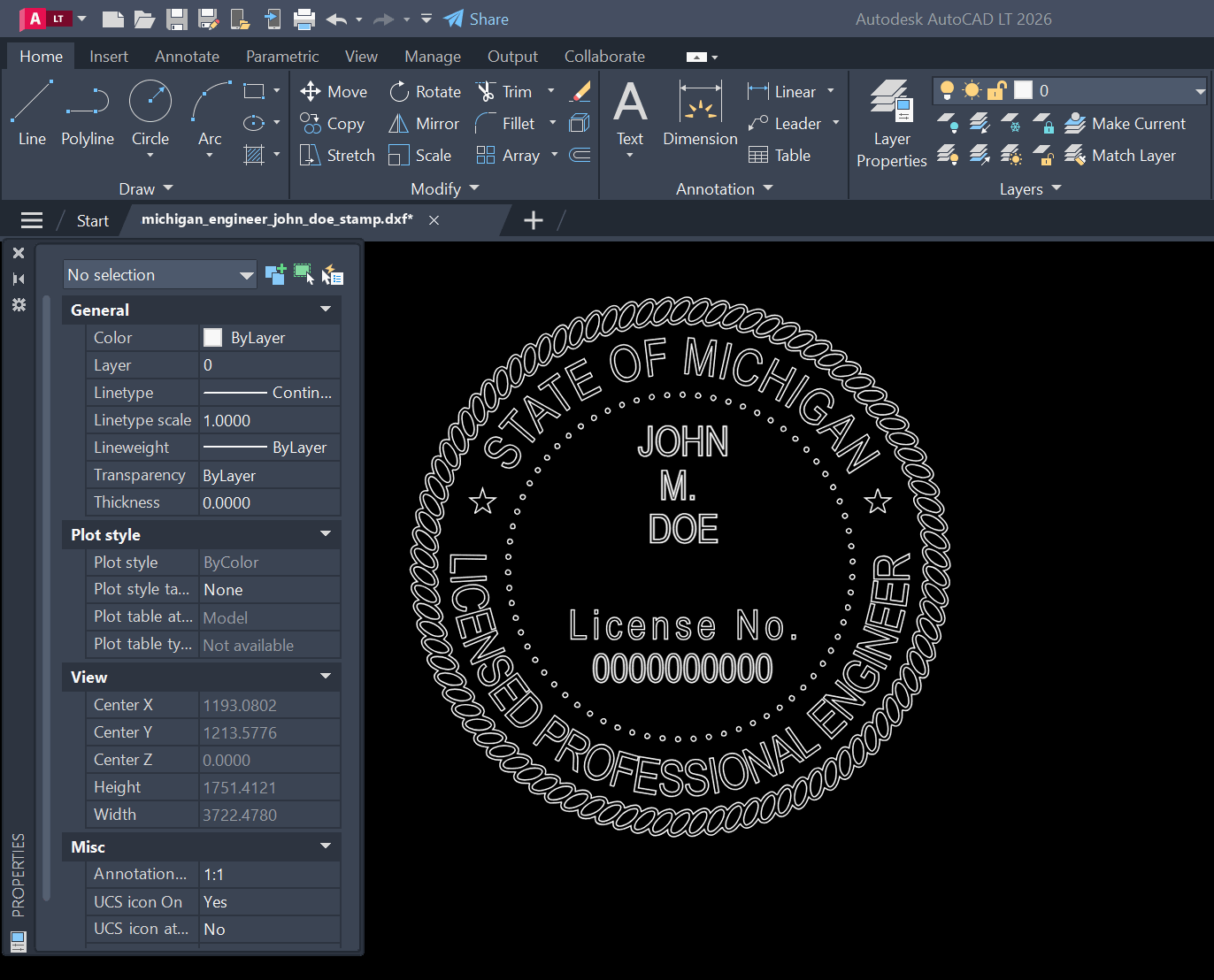Switch to the Start tab
This screenshot has height=980, width=1214.
92,220
